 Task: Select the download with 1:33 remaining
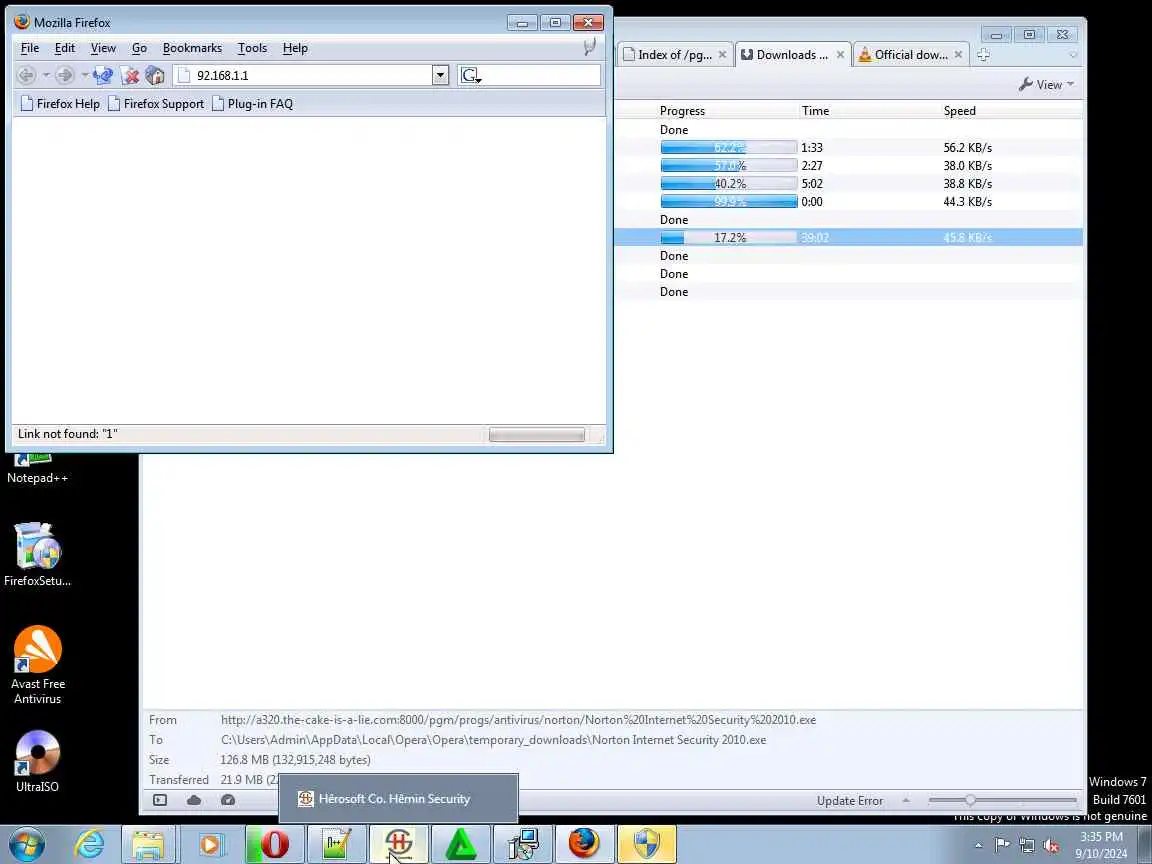849,148
